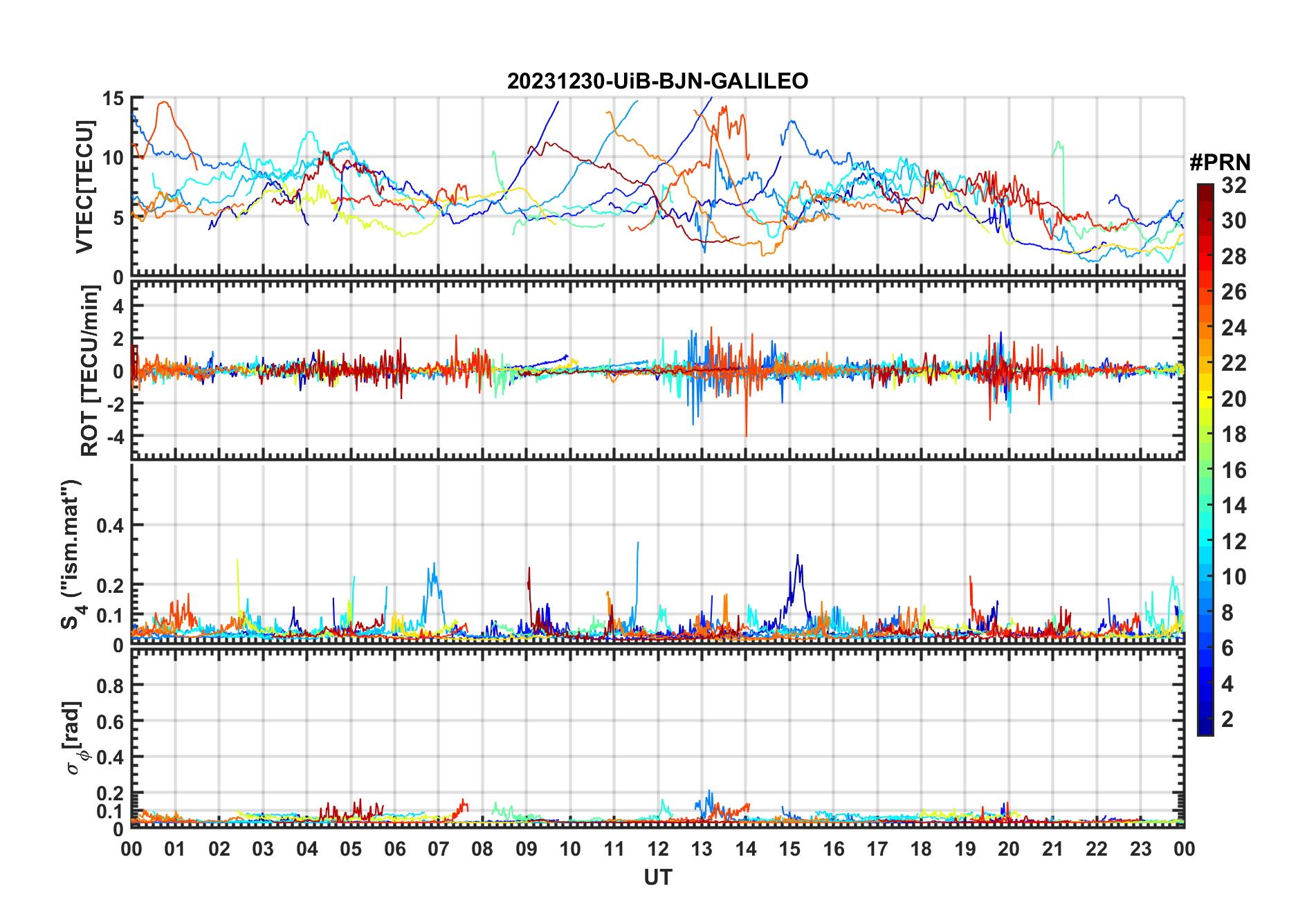1316x920 pixels.
Task: Click hour label "09" on the UT axis
Action: [x=527, y=849]
